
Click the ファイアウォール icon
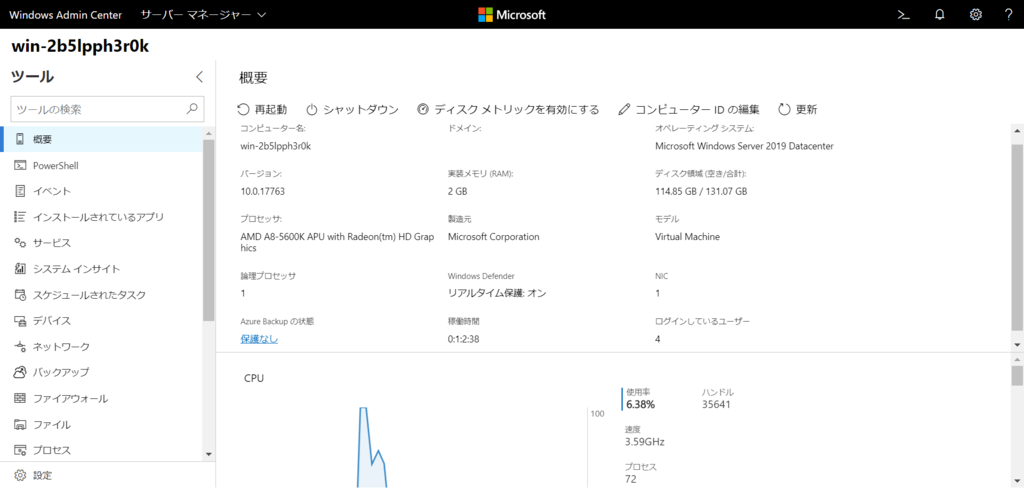[20, 399]
